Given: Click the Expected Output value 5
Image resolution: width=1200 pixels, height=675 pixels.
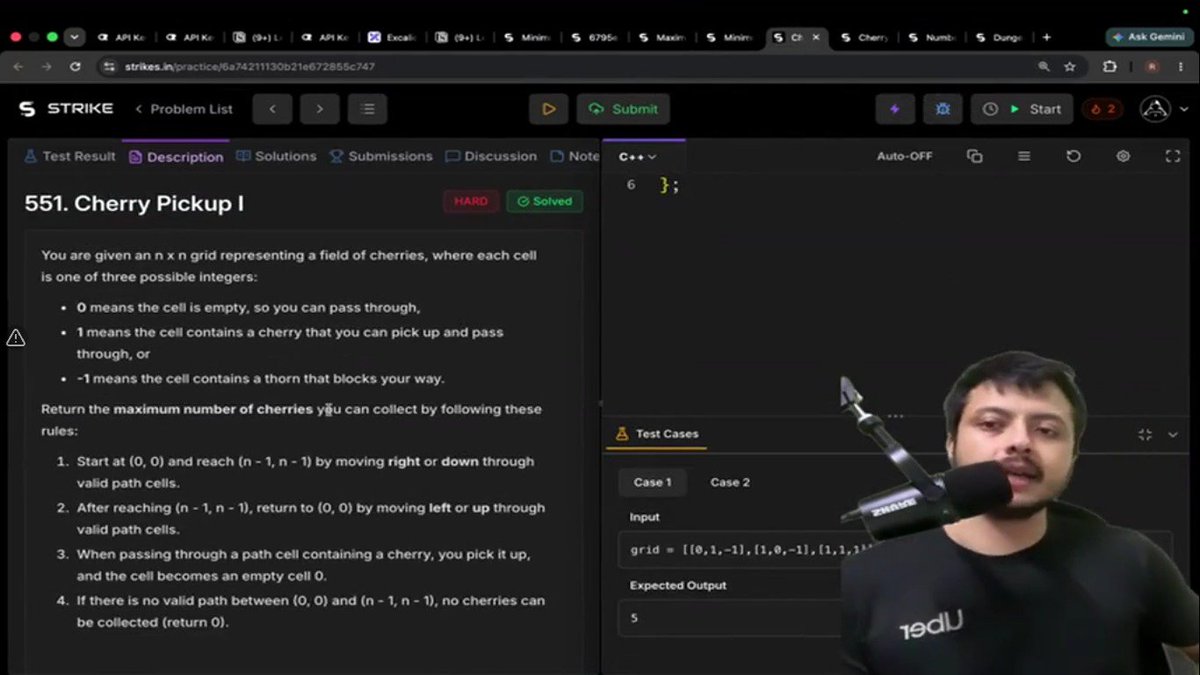Looking at the screenshot, I should tap(635, 618).
